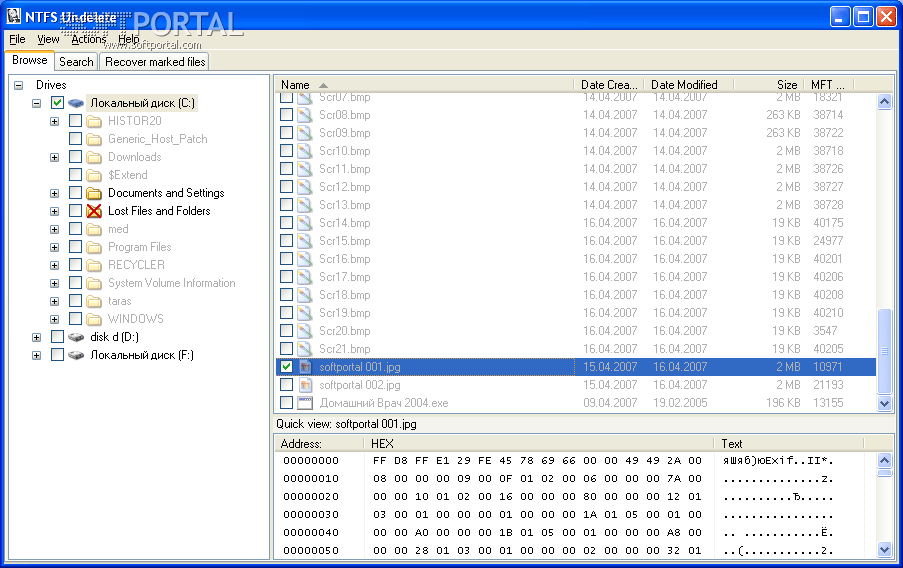Click the Scr14.bmp bitmap file icon
The width and height of the screenshot is (903, 568).
(x=305, y=223)
